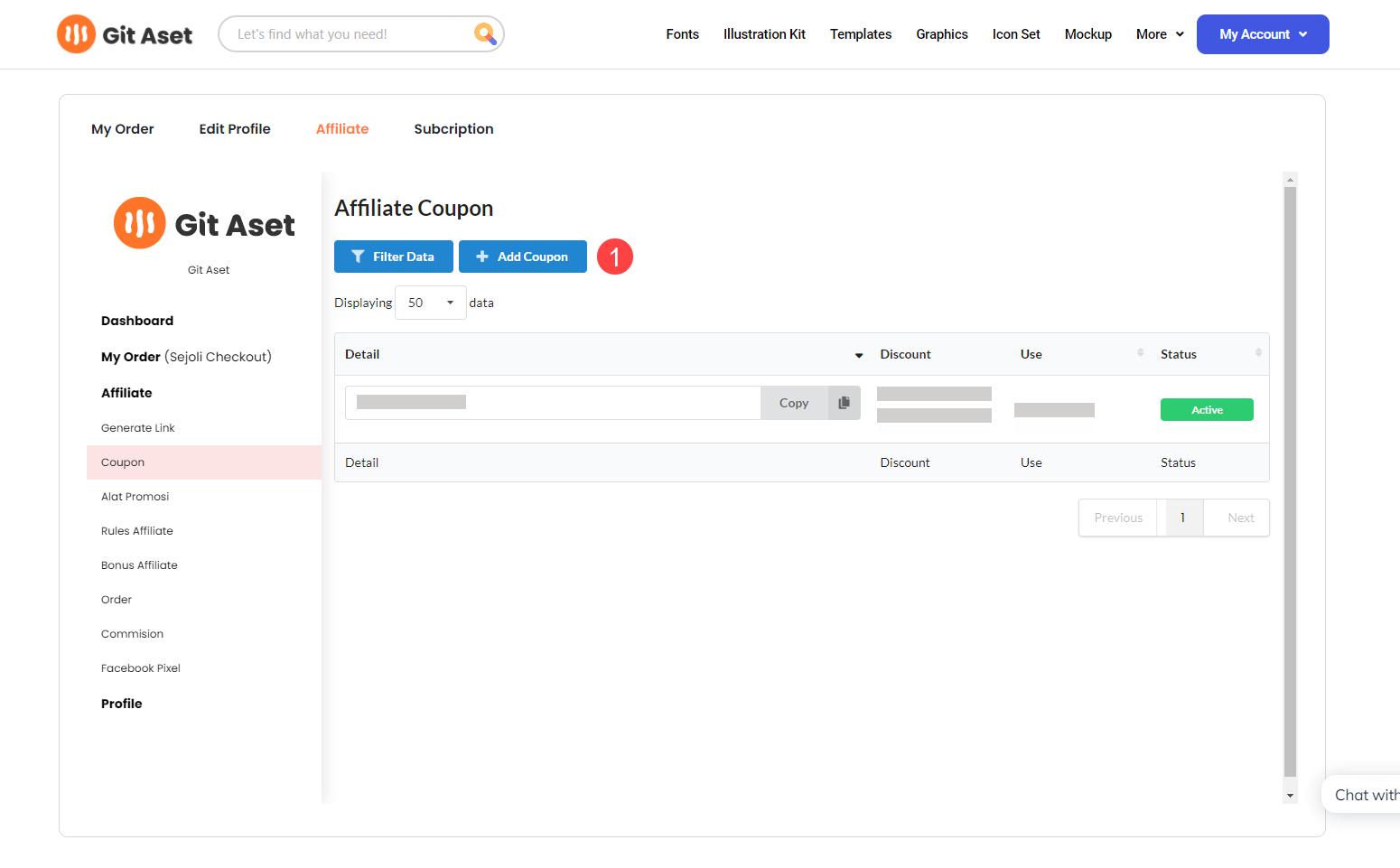Click scrollbar down arrow

[x=1290, y=796]
